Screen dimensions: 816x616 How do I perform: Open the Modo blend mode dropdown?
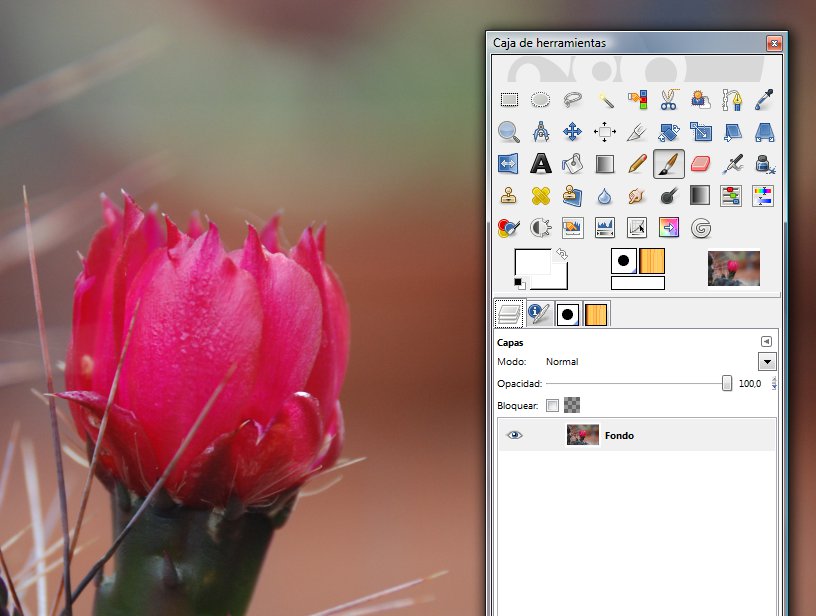[x=767, y=362]
